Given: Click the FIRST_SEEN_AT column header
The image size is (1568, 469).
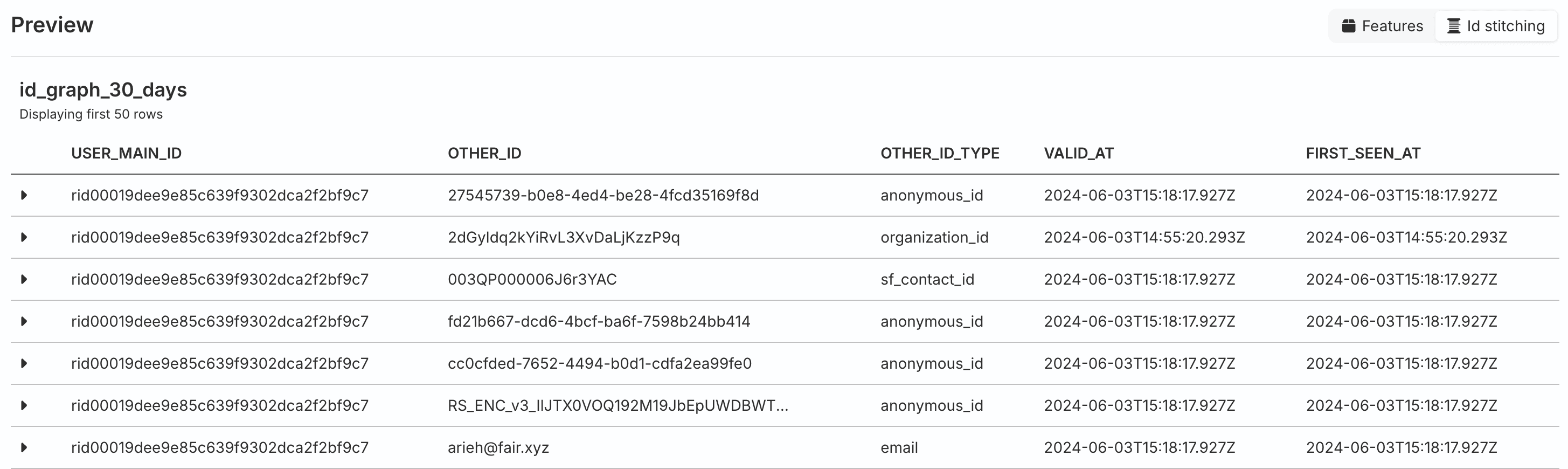Looking at the screenshot, I should click(x=1363, y=154).
